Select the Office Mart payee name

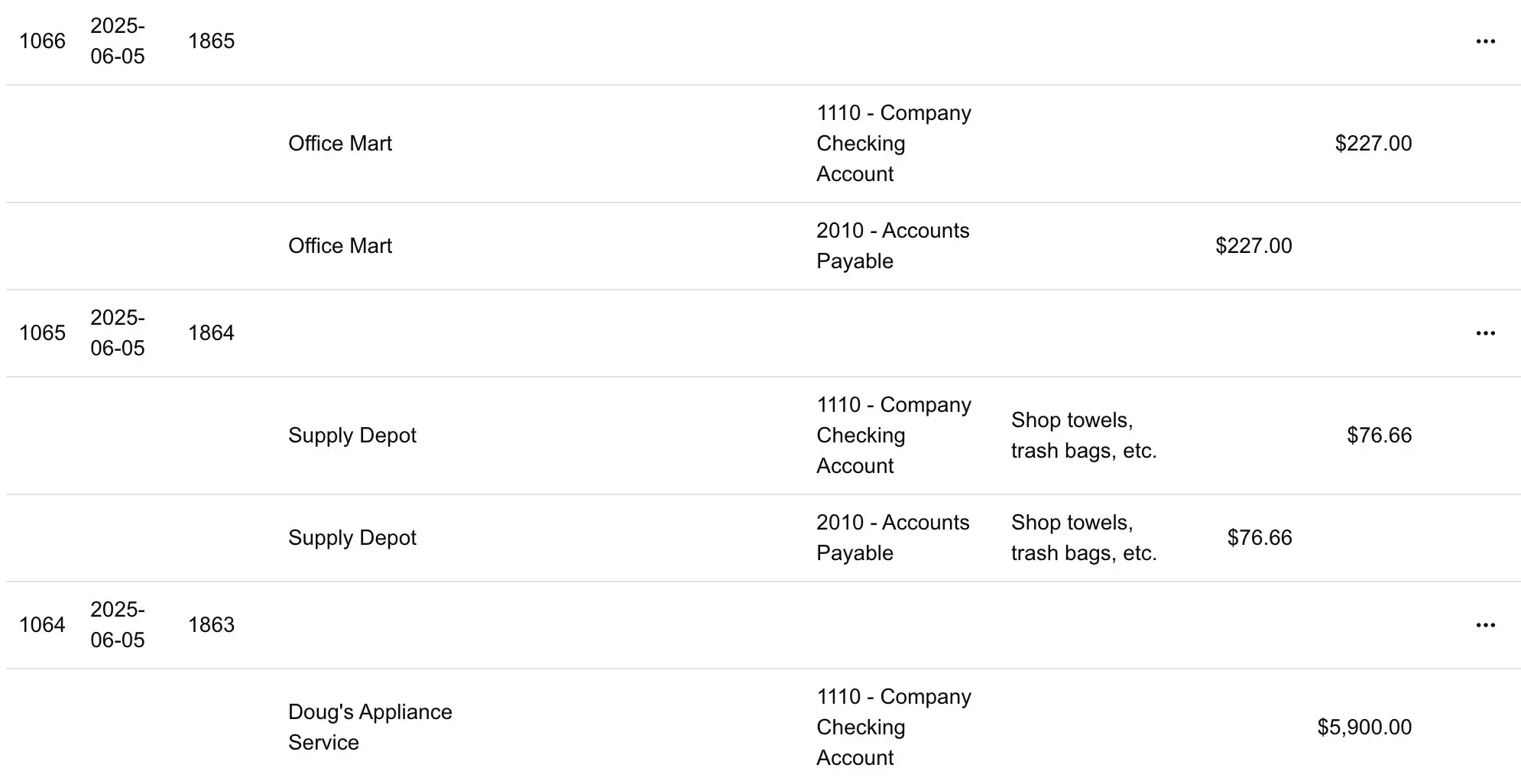coord(340,143)
